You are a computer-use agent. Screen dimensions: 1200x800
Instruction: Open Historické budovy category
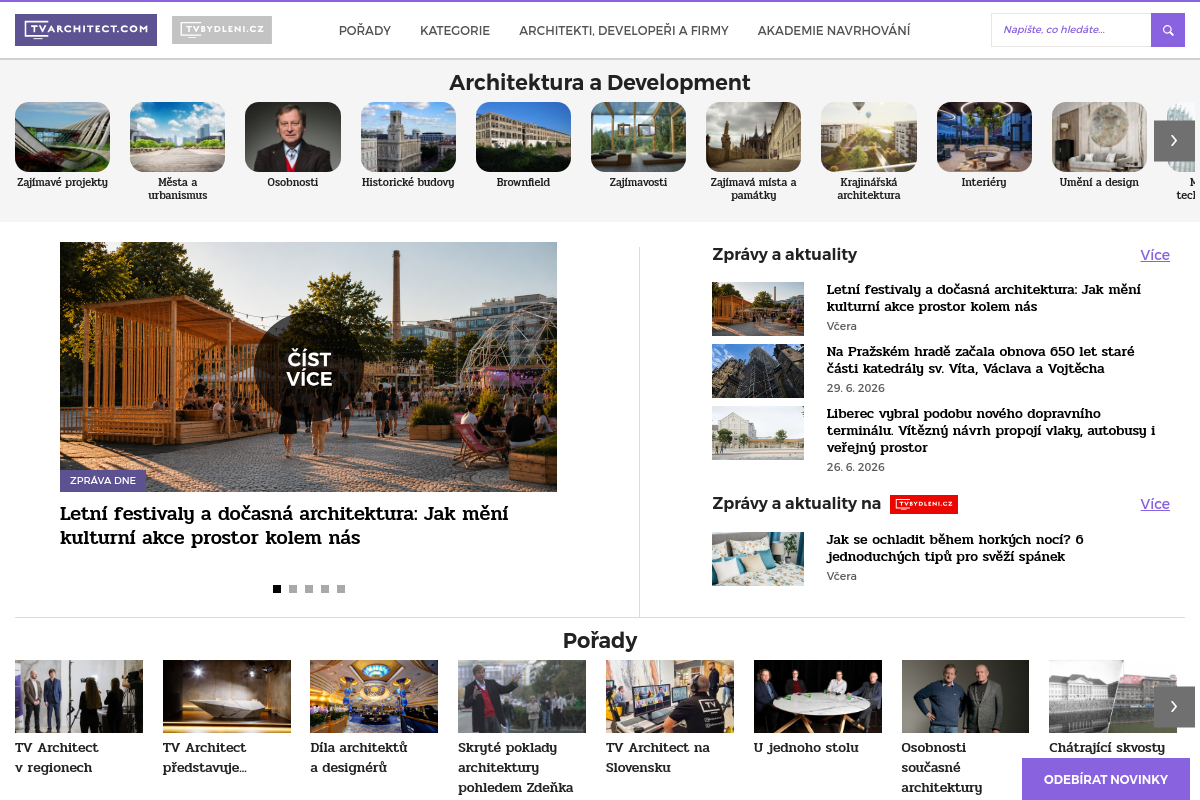coord(408,137)
